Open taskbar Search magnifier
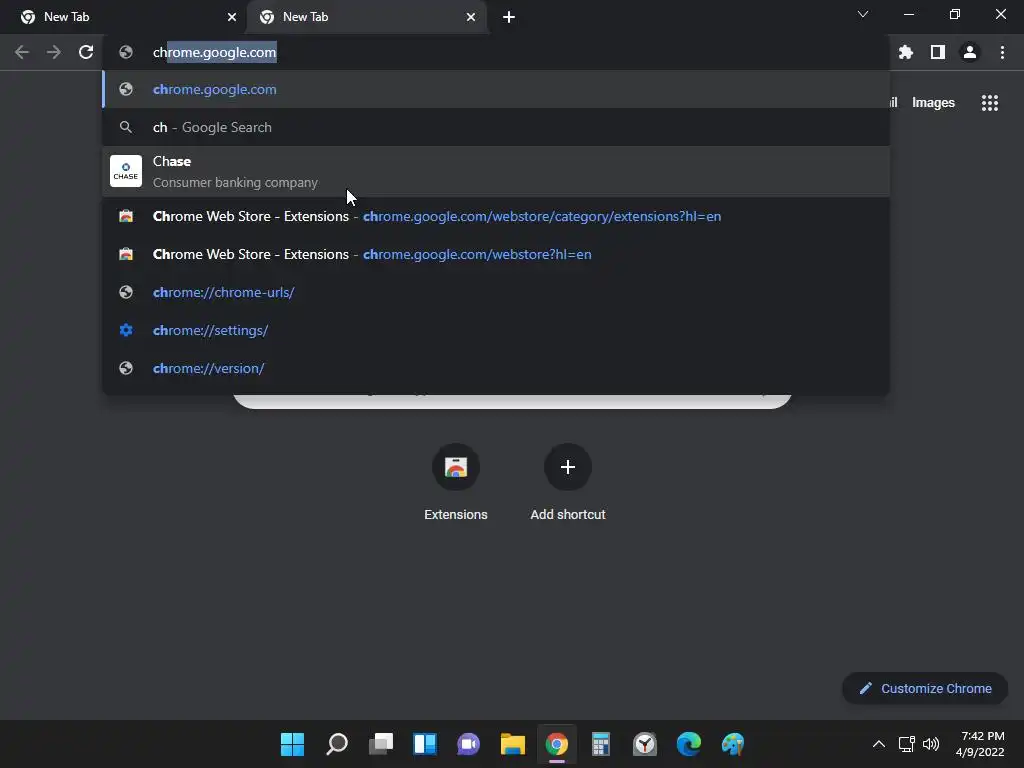Viewport: 1024px width, 768px height. point(336,744)
